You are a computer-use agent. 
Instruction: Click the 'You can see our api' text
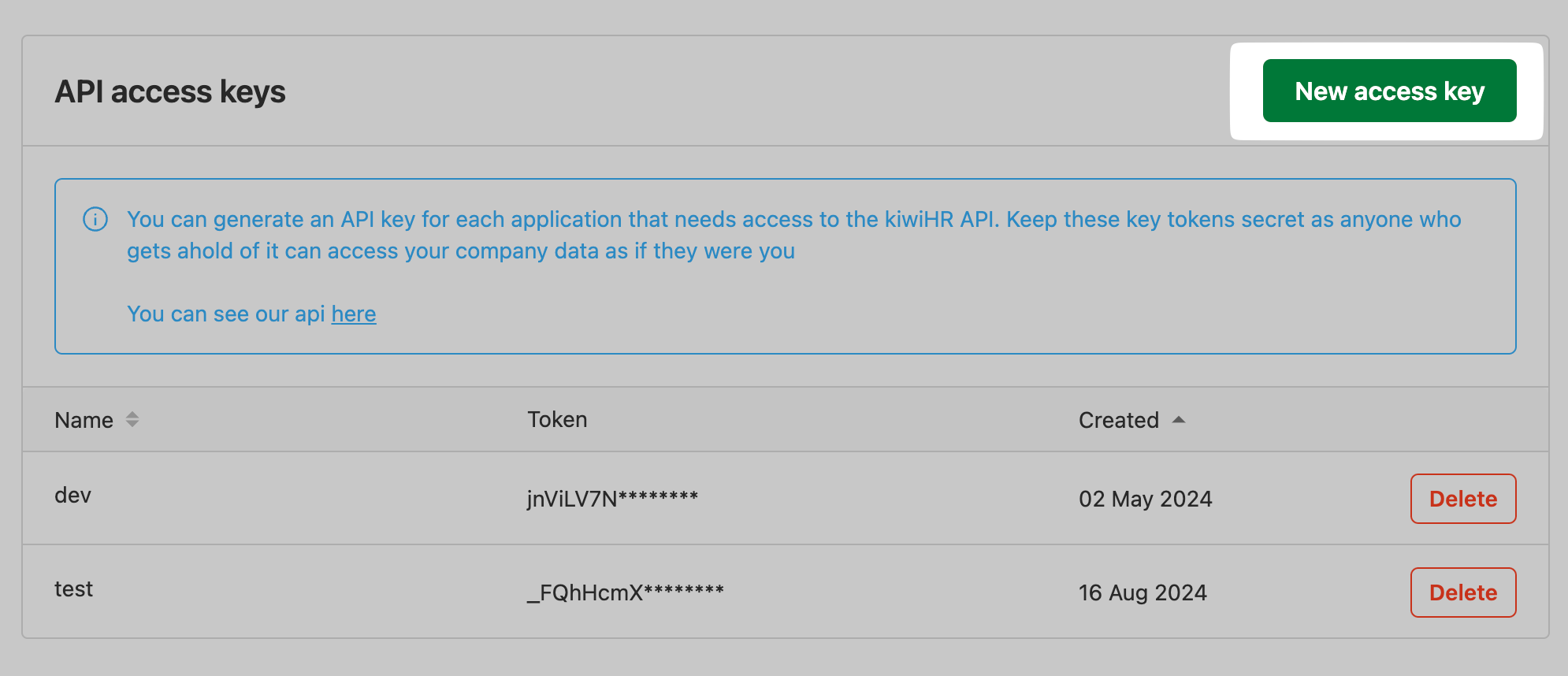click(x=226, y=314)
